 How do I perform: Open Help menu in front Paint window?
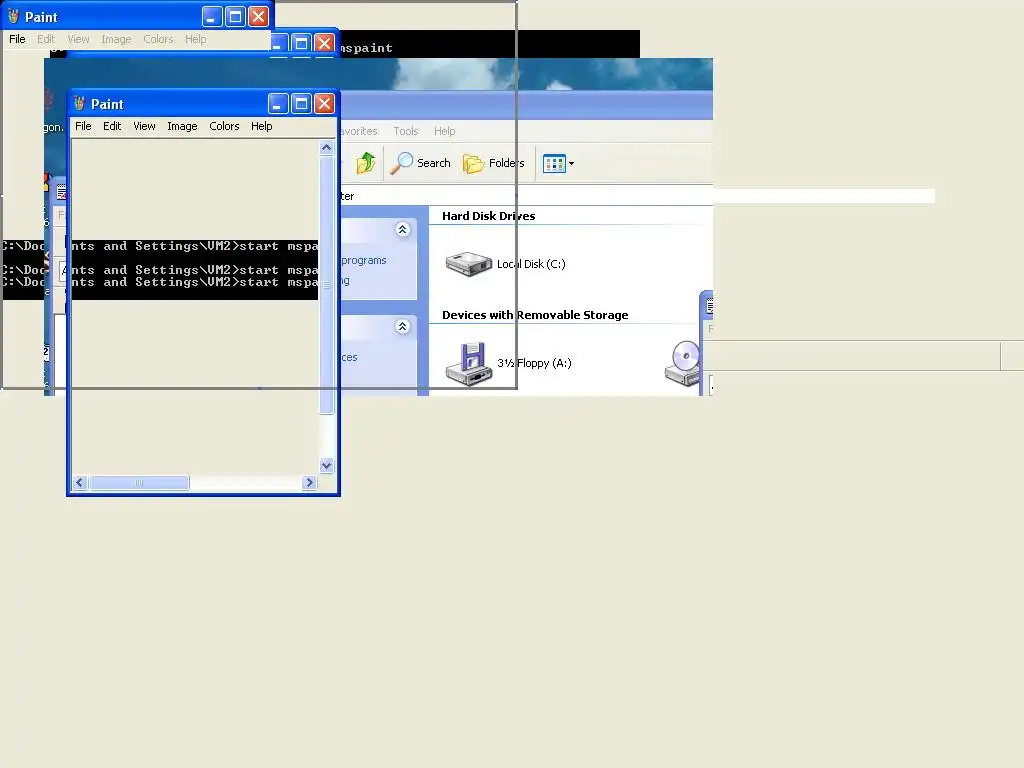(261, 126)
